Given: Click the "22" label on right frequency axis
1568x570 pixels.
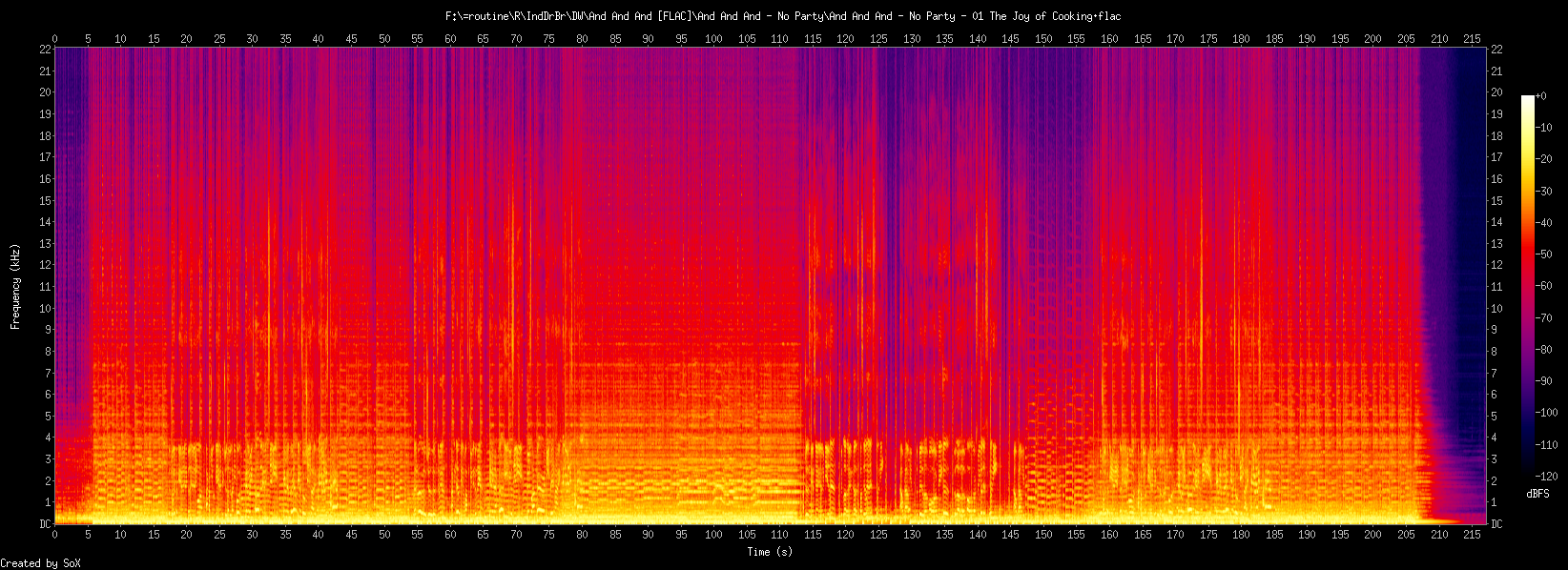Looking at the screenshot, I should tap(1497, 50).
